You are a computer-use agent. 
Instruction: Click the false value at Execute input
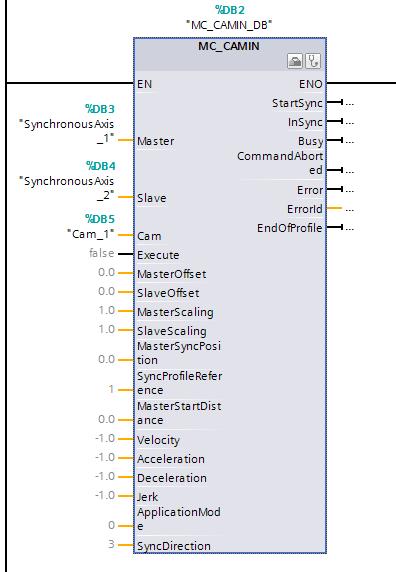point(102,253)
